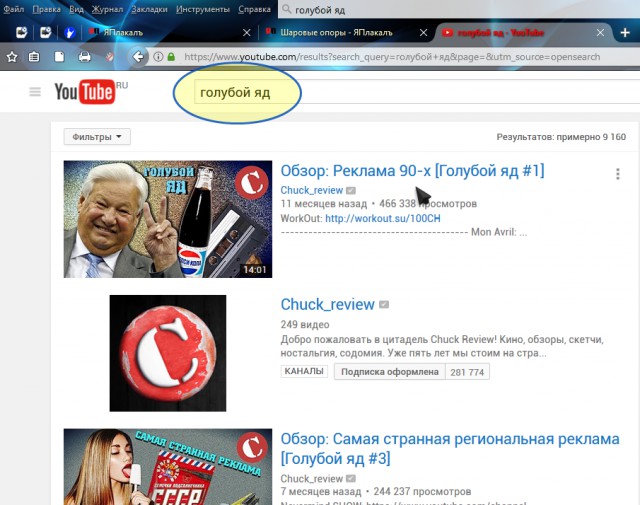
Task: Open Chuck_review channel link under first video
Action: 312,190
